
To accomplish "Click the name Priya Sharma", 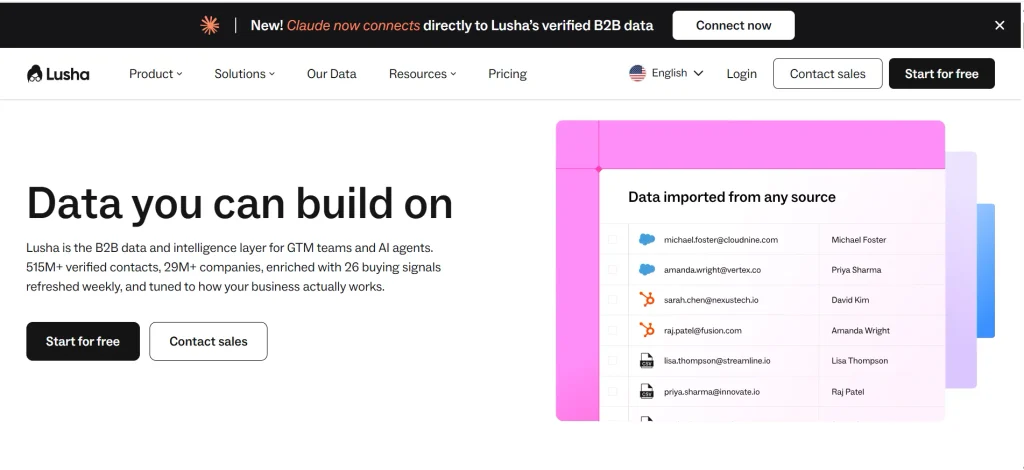I will tap(856, 270).
